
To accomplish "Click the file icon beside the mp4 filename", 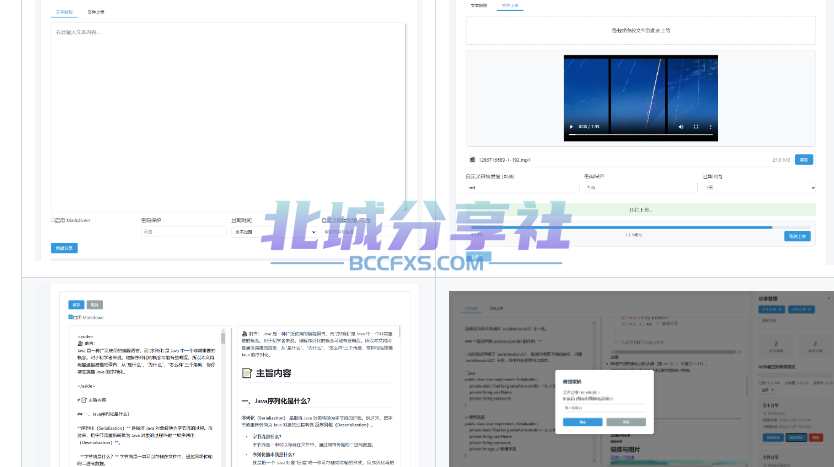I will tap(472, 159).
